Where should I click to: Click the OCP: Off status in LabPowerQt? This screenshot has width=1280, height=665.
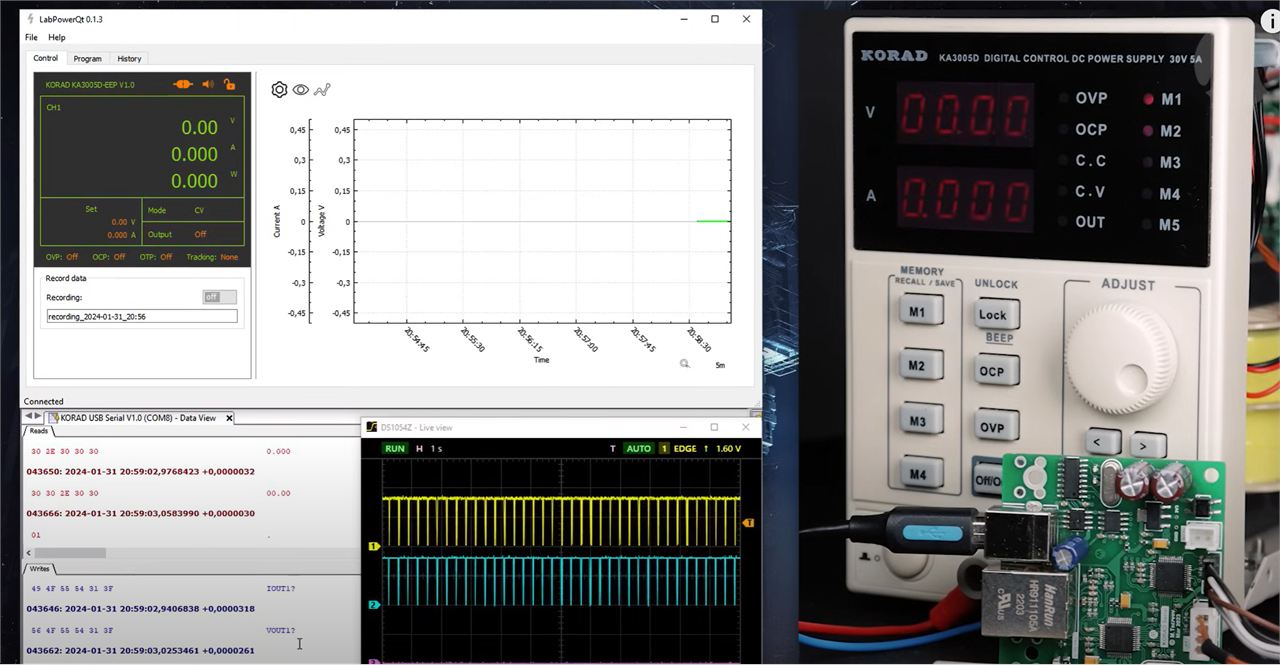(x=109, y=257)
